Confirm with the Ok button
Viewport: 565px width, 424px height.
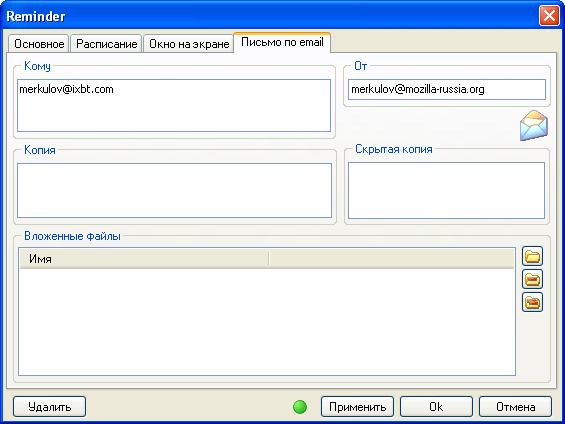[x=436, y=407]
